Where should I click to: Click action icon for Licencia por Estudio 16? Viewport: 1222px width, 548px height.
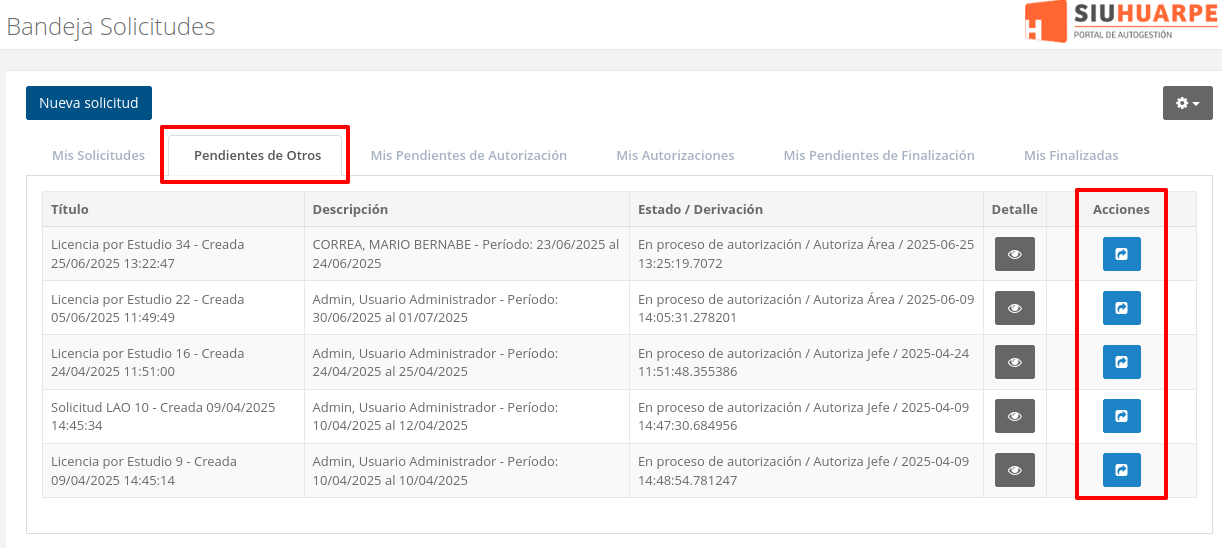1121,362
